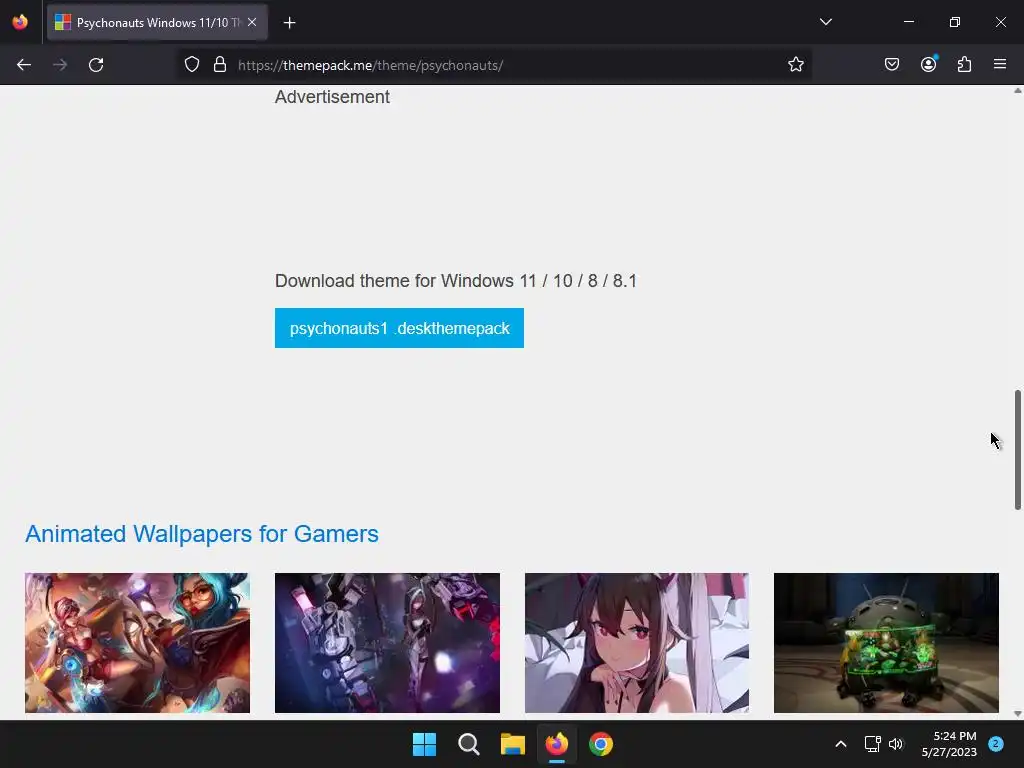Show hidden system tray icons
Screen dimensions: 1024x768
pos(840,744)
